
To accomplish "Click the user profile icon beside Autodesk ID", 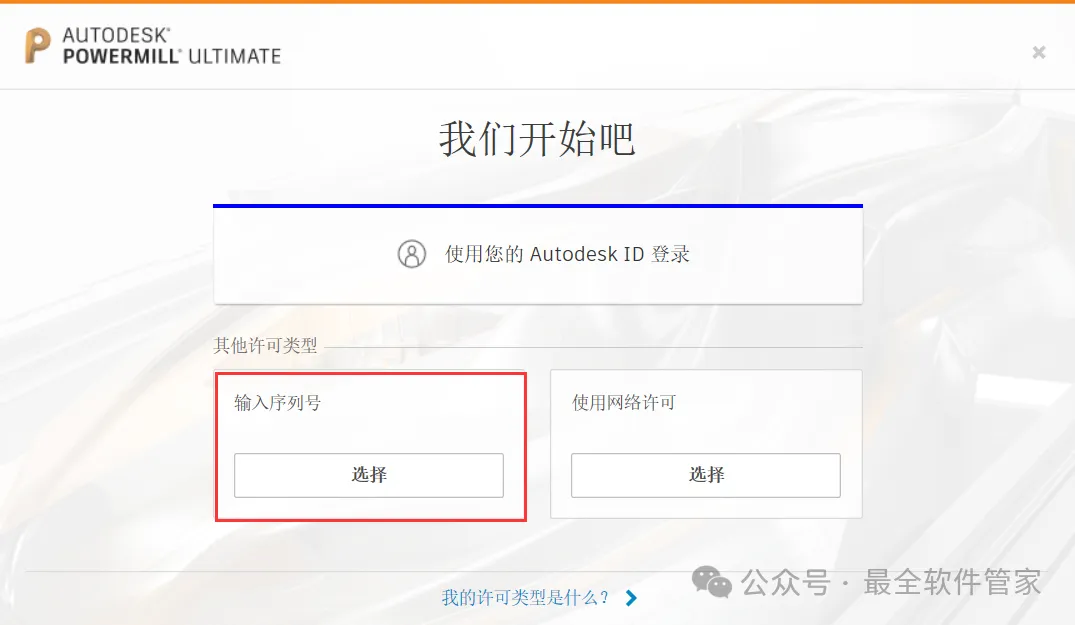I will tap(412, 254).
